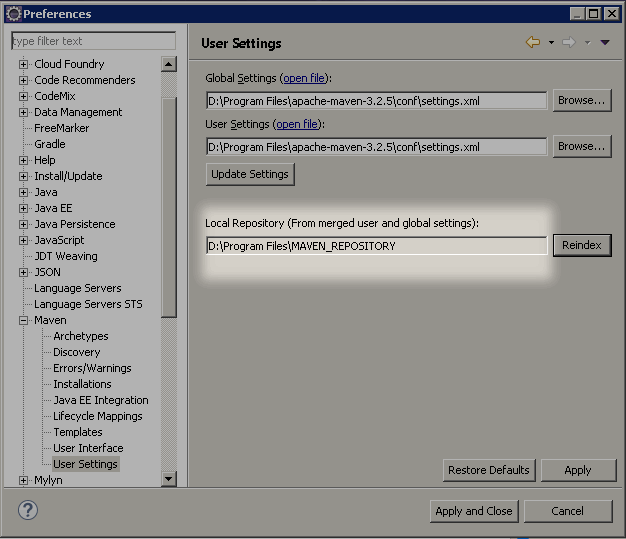Click the help question mark icon
Screen dimensions: 626x539
coord(27,510)
